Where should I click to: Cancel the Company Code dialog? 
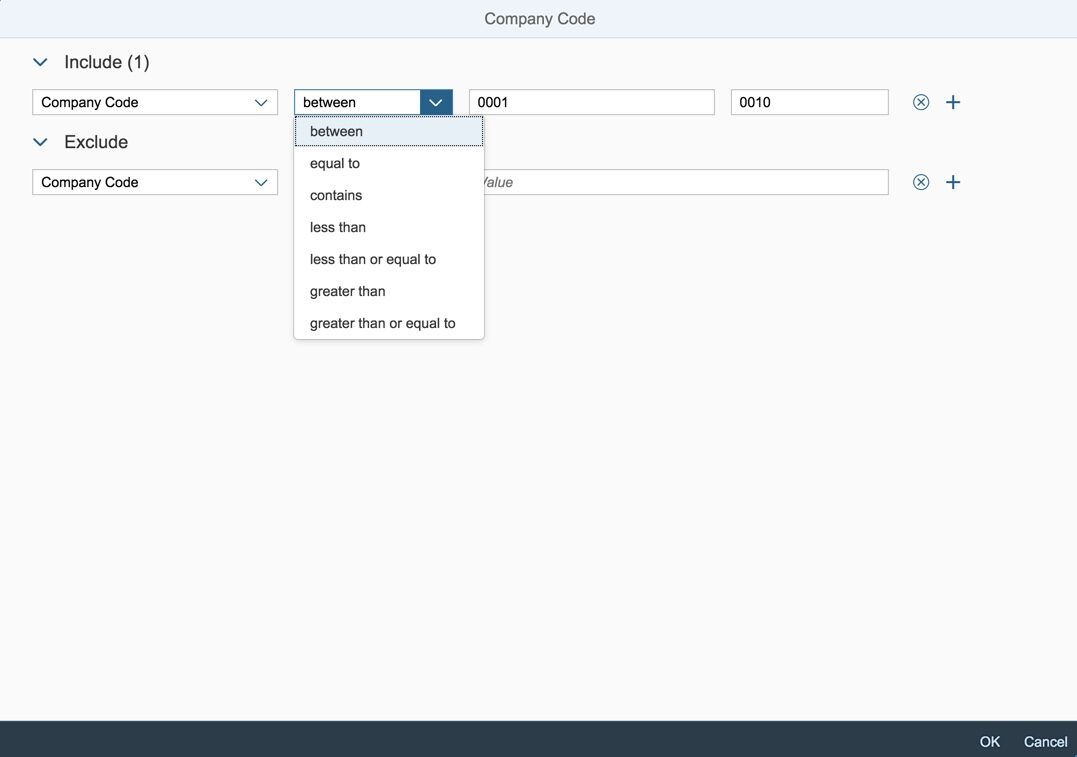pos(1045,741)
